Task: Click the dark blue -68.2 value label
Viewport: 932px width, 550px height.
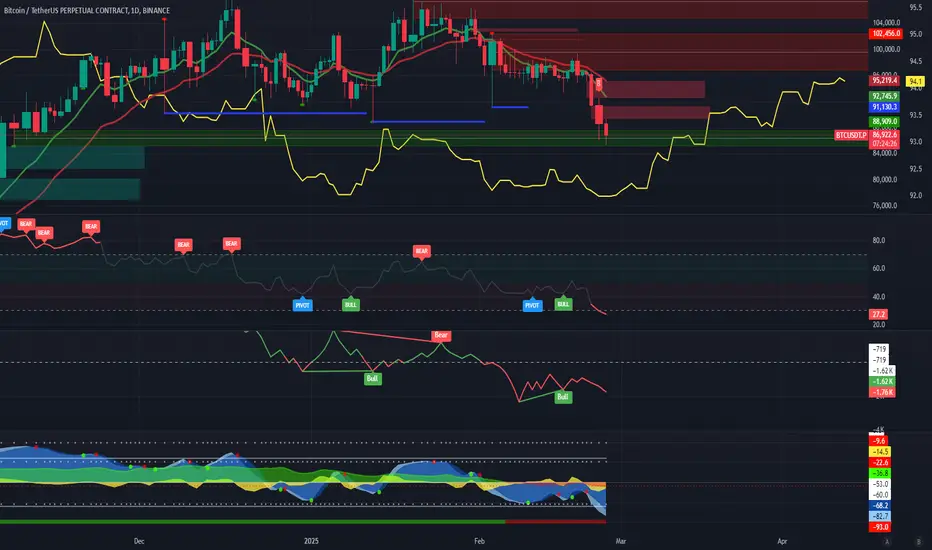Action: [x=880, y=505]
